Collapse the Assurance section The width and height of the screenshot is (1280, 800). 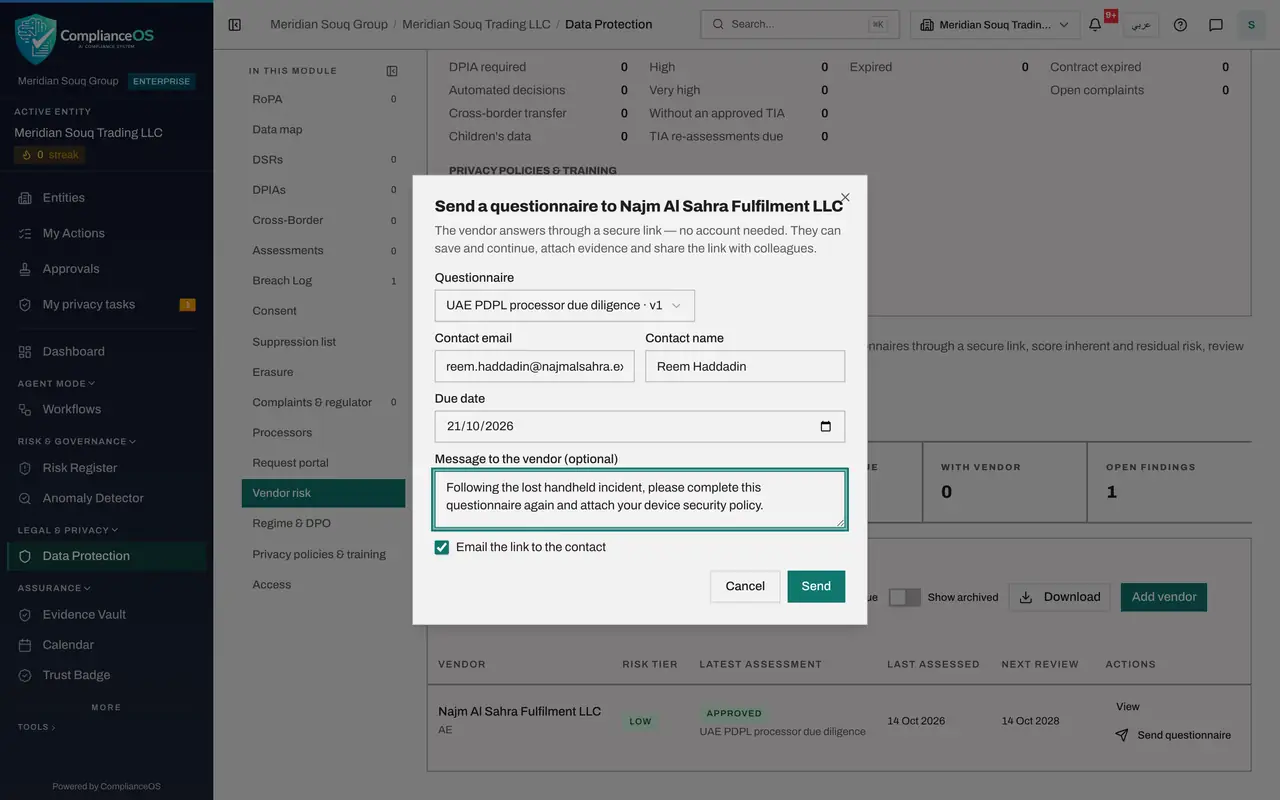pyautogui.click(x=53, y=588)
